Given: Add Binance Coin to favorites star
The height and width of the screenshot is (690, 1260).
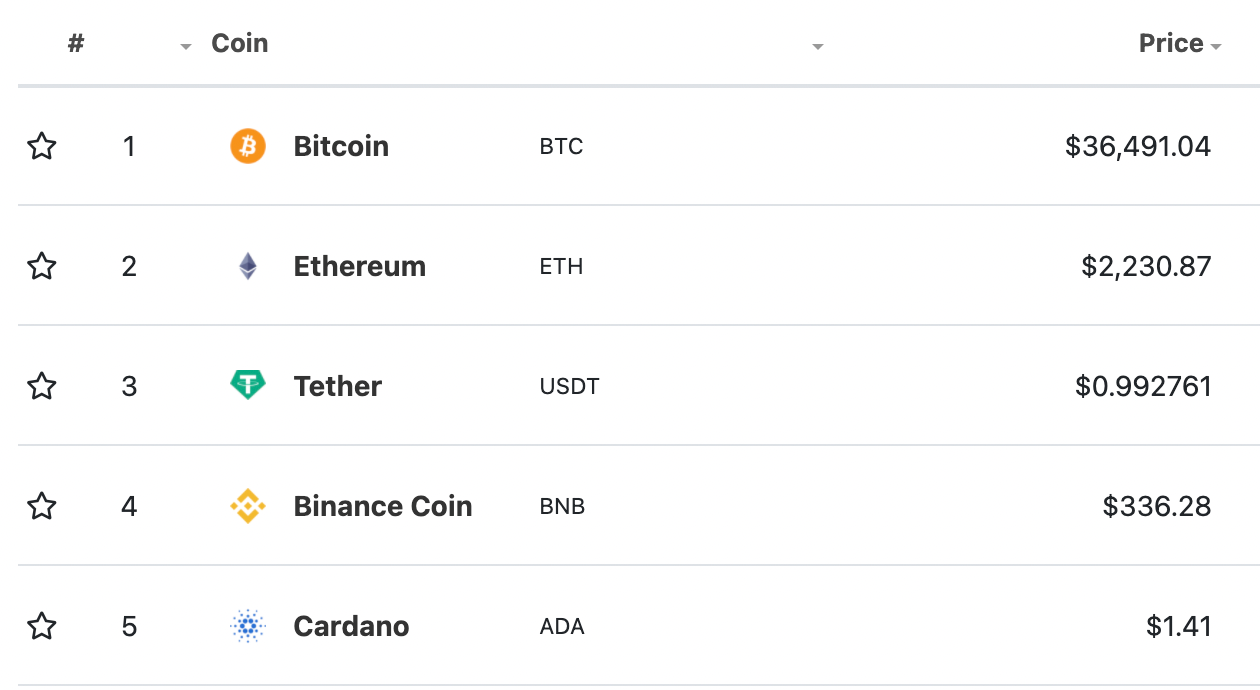Looking at the screenshot, I should [x=41, y=506].
